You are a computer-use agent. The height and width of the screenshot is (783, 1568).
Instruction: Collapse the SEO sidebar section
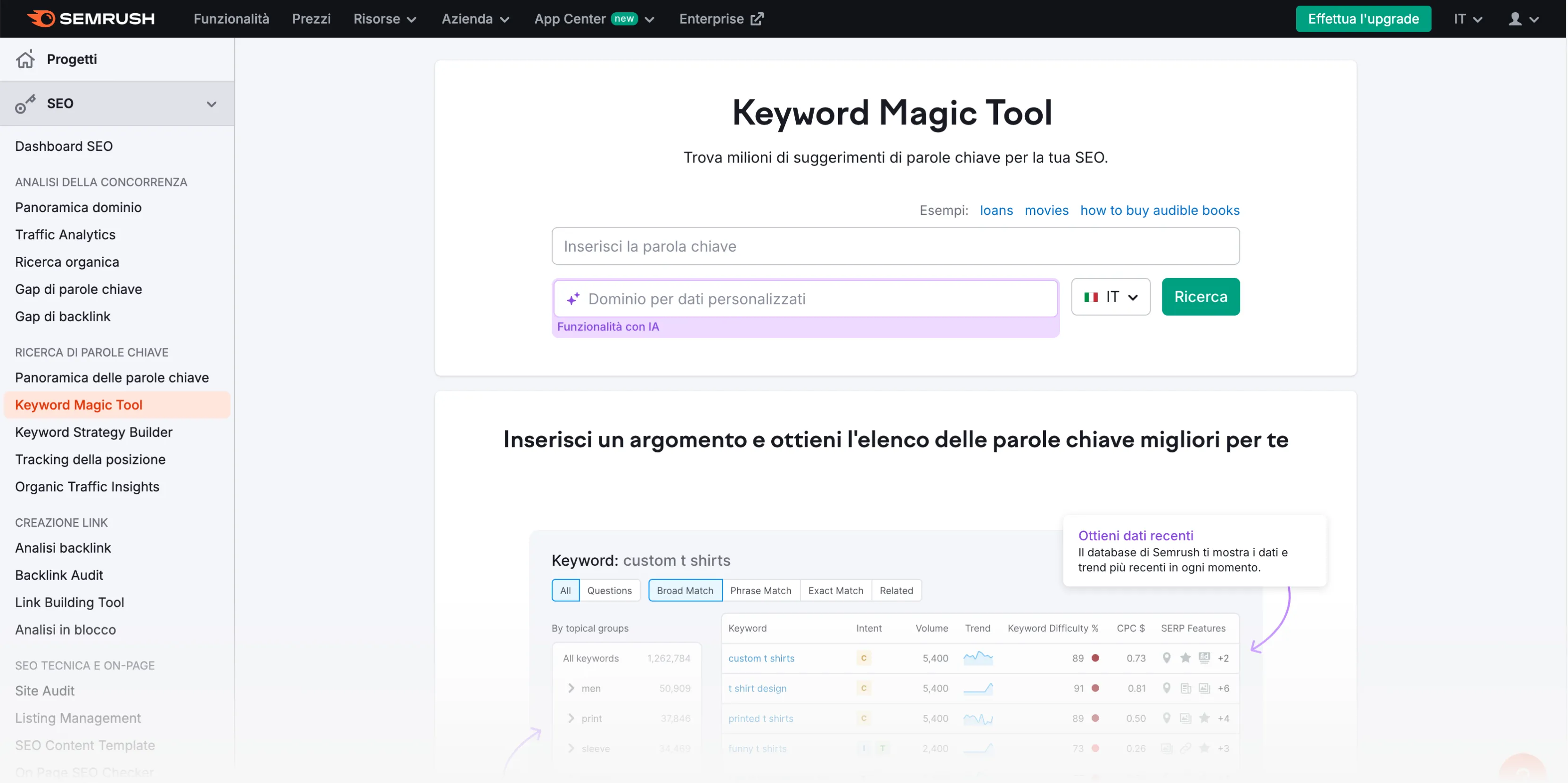(211, 104)
